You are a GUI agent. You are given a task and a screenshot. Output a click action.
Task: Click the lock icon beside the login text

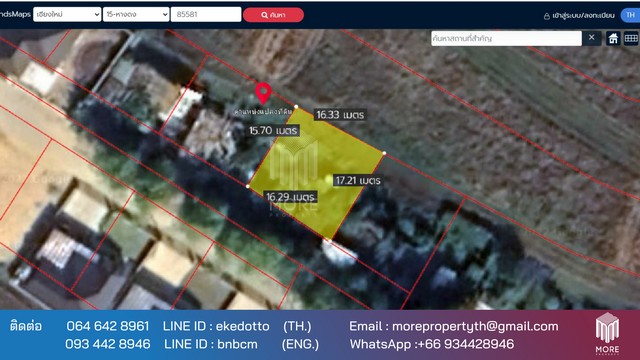coord(547,16)
